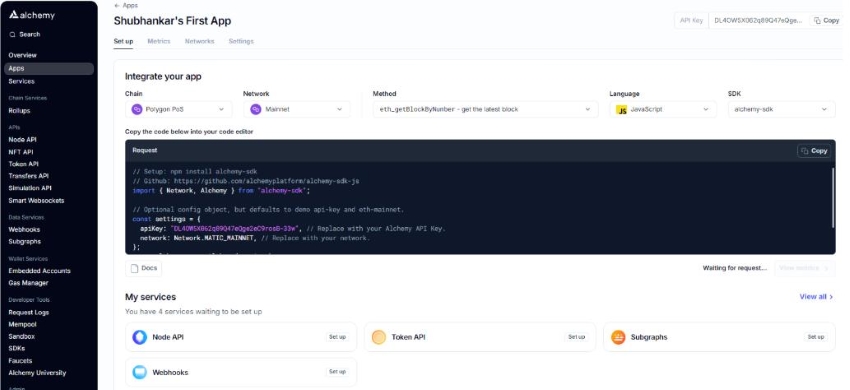This screenshot has height=390, width=850.
Task: Switch to the Set up tab
Action: (x=124, y=41)
